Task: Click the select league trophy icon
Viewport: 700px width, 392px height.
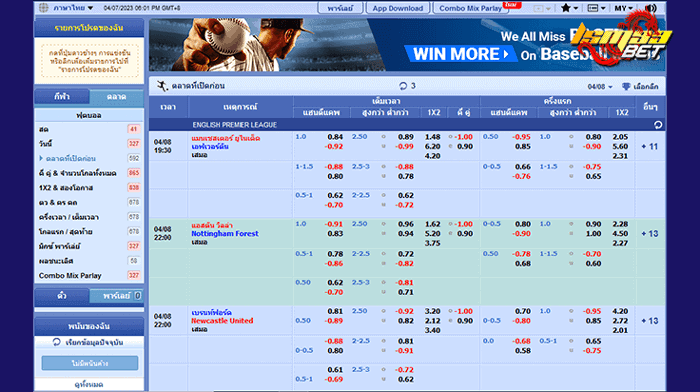Action: (626, 86)
